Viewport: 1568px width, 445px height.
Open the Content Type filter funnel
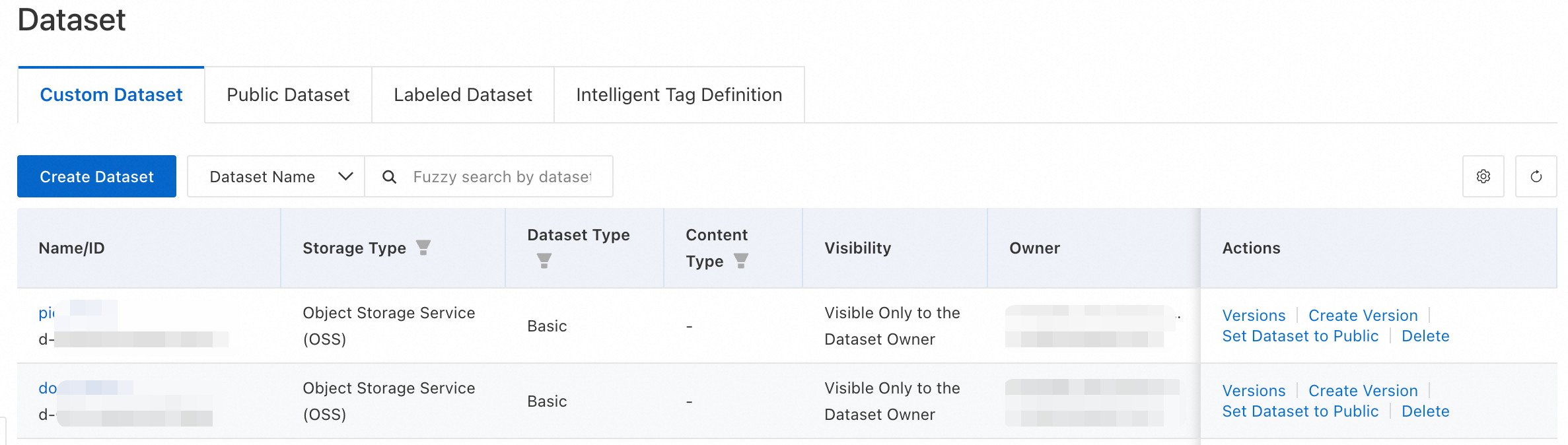[741, 261]
